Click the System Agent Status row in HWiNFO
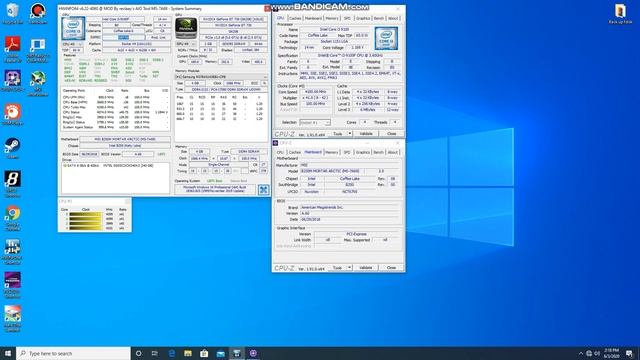The width and height of the screenshot is (640, 360). [x=115, y=127]
